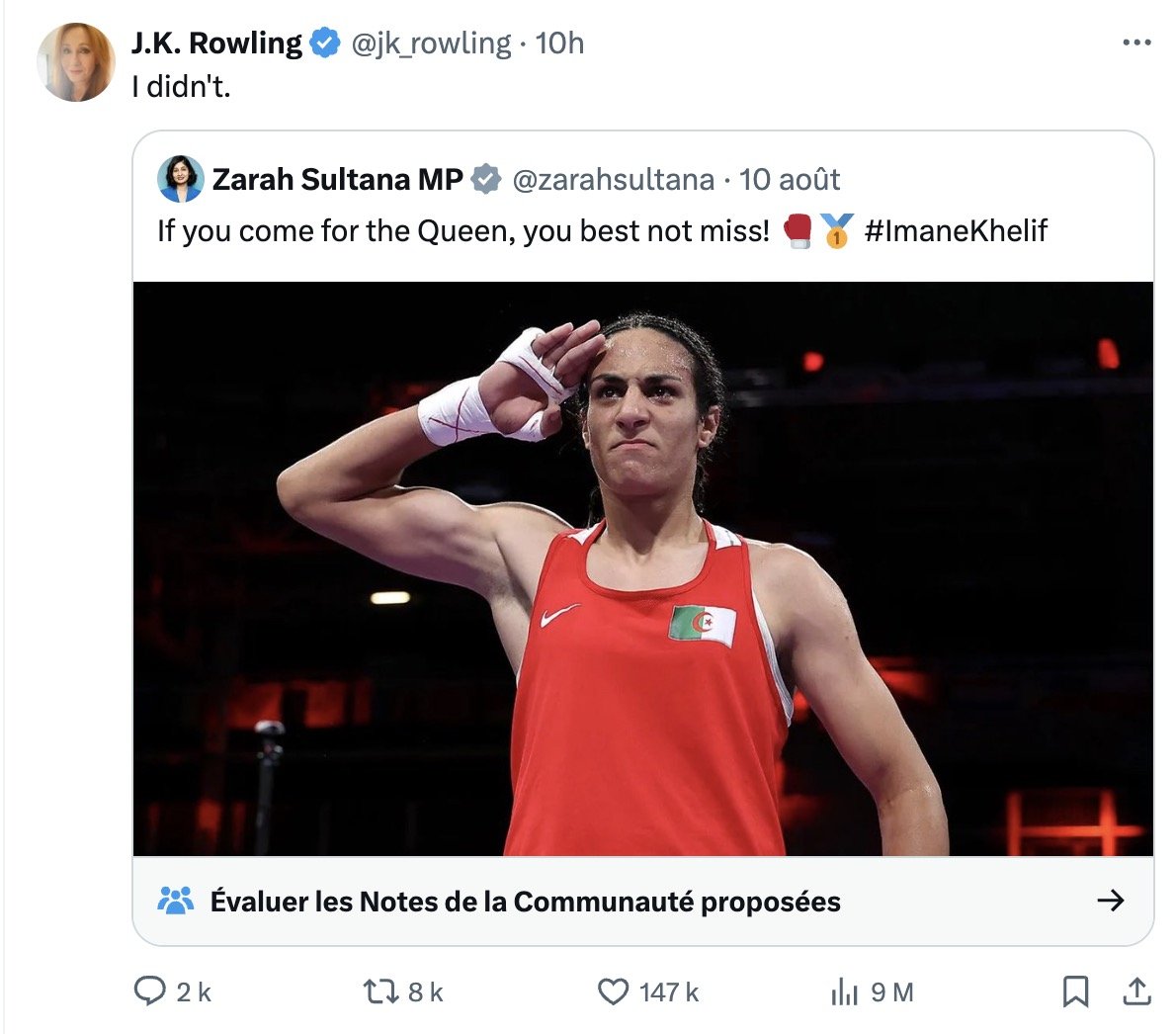Open the boxer photo in the quoted tweet
This screenshot has height=1034, width=1176.
(642, 568)
